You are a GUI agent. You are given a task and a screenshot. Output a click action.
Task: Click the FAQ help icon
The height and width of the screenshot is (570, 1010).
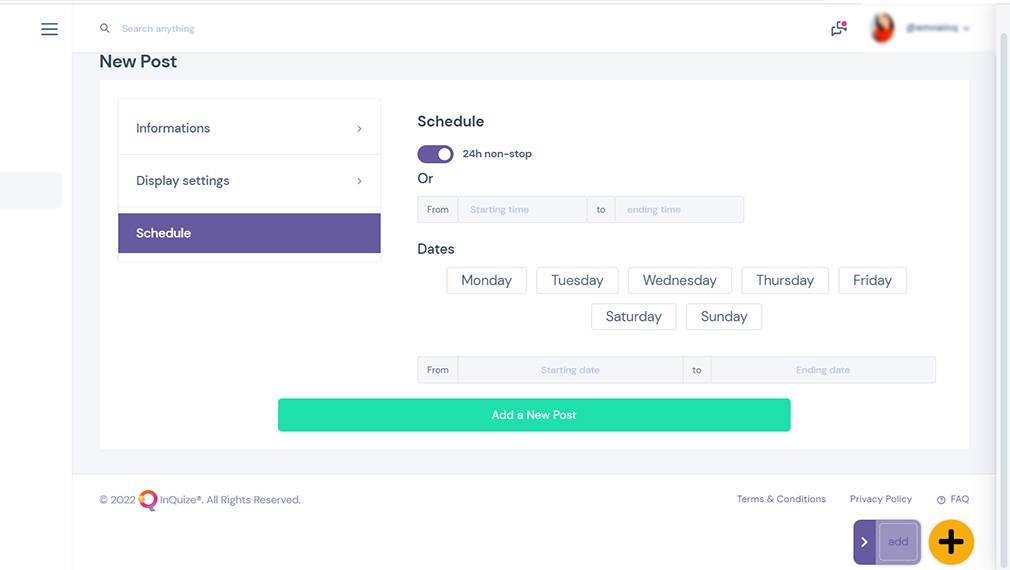(x=941, y=500)
